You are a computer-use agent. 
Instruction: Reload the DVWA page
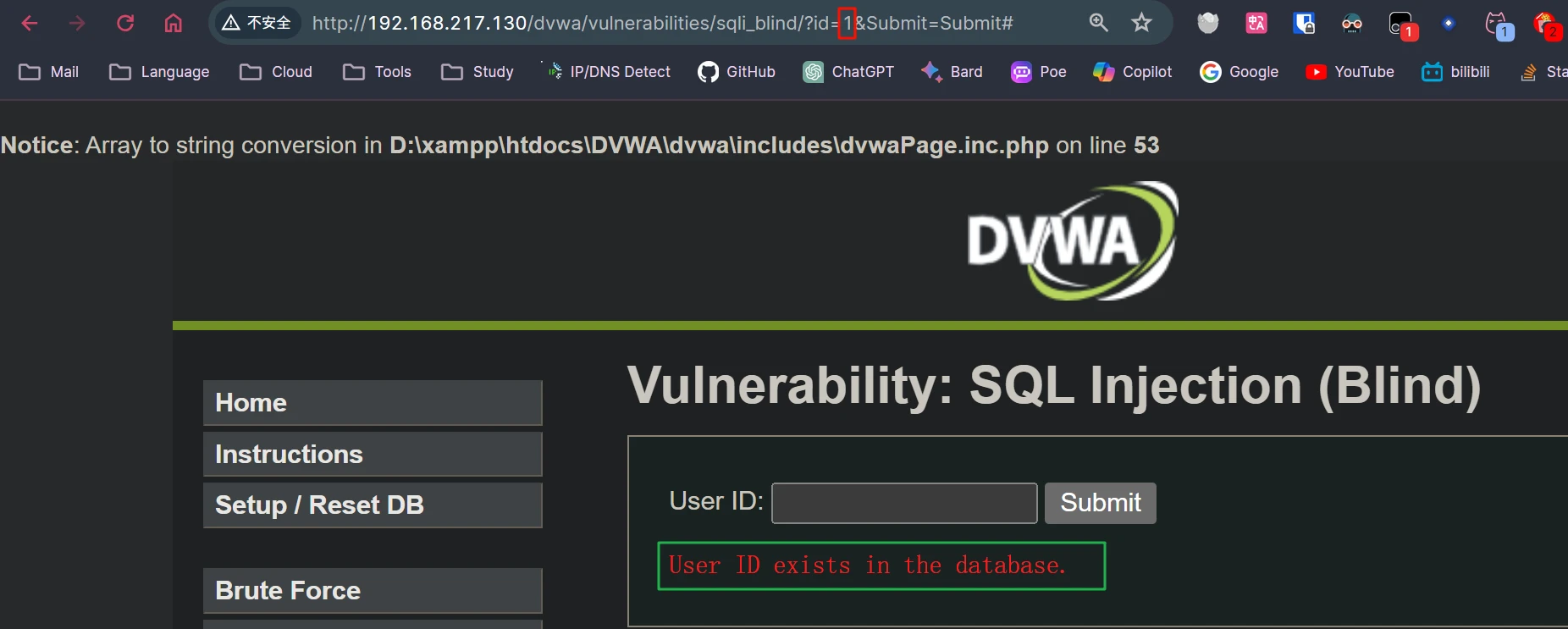click(x=125, y=23)
